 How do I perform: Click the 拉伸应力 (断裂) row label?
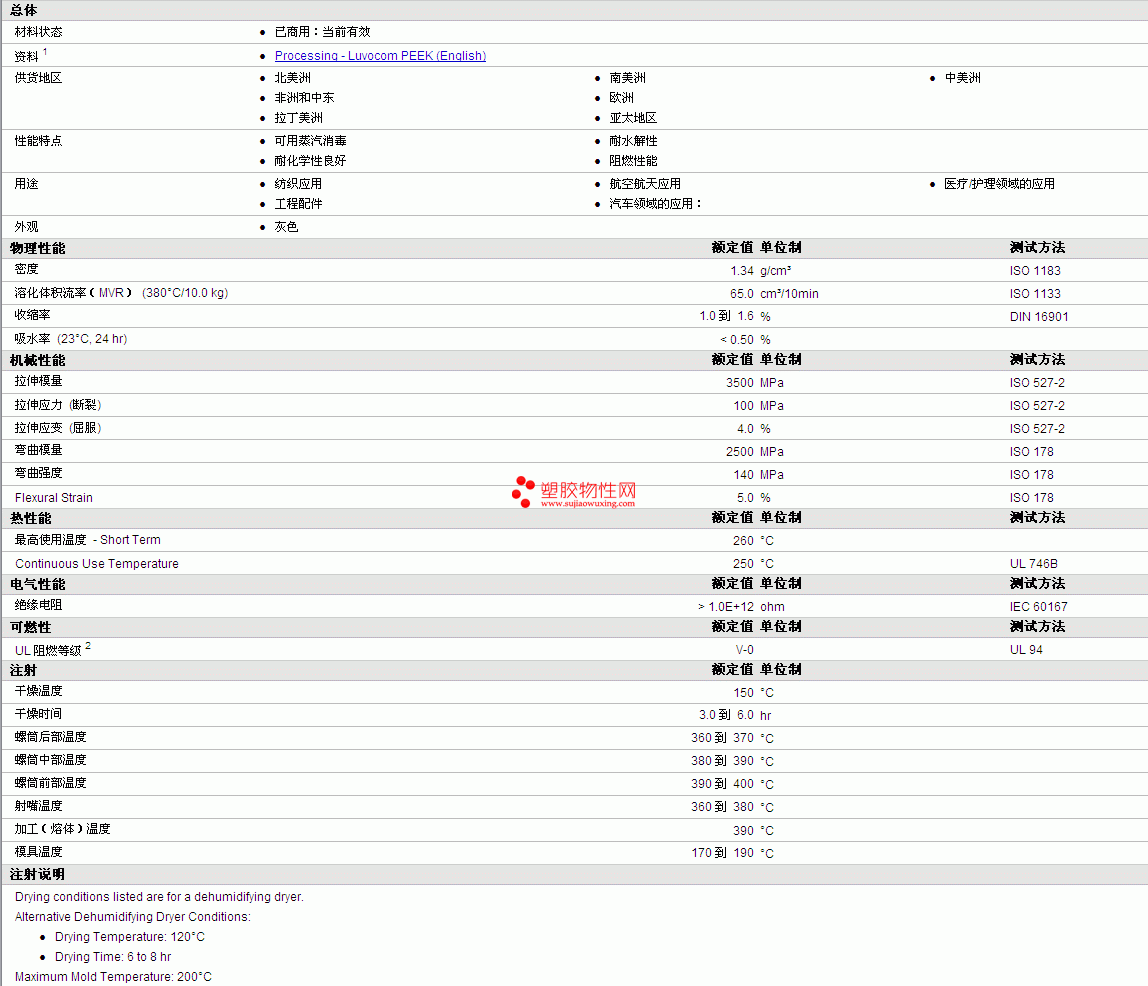[58, 405]
